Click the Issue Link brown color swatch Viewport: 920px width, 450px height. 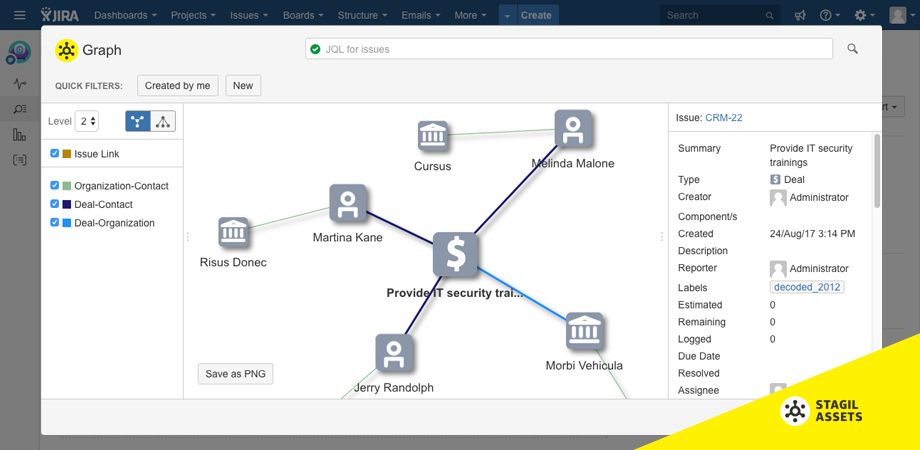pyautogui.click(x=67, y=154)
